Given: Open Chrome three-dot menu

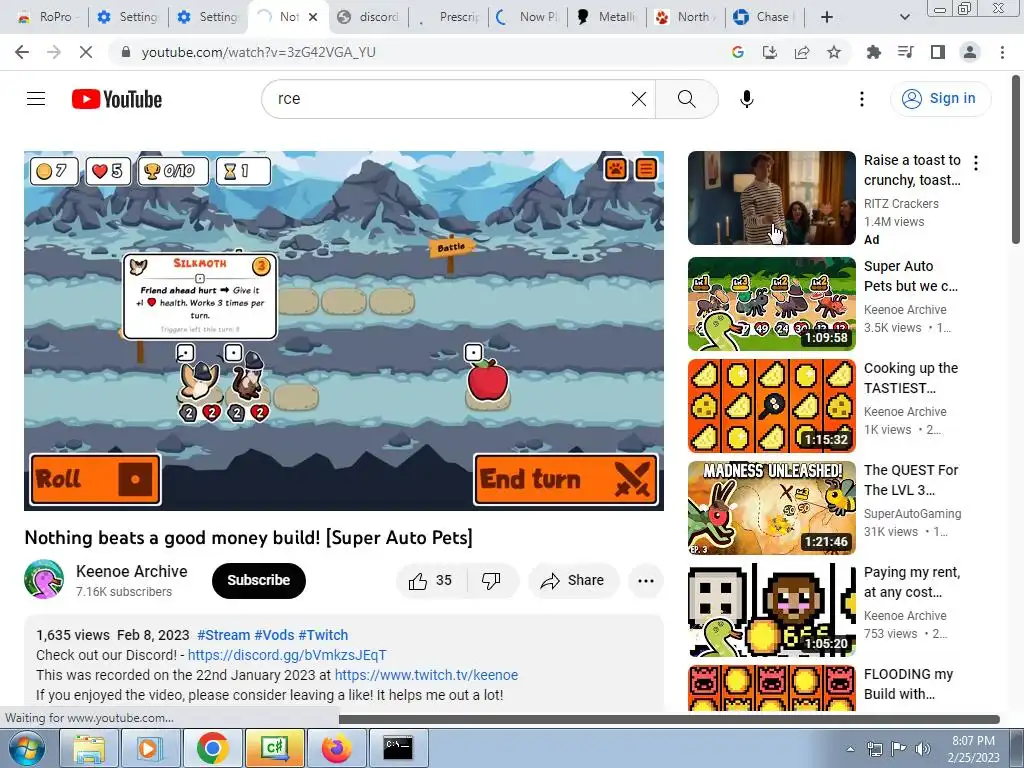Looking at the screenshot, I should [x=1002, y=52].
